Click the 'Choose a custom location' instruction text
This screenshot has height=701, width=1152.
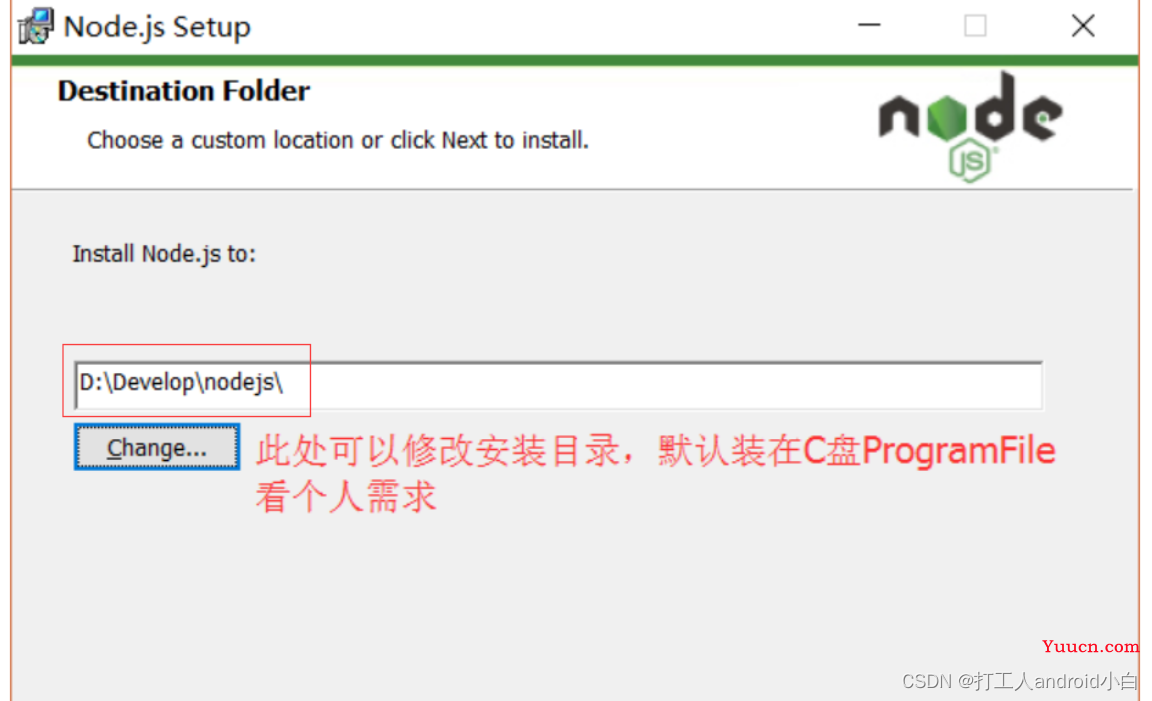338,140
